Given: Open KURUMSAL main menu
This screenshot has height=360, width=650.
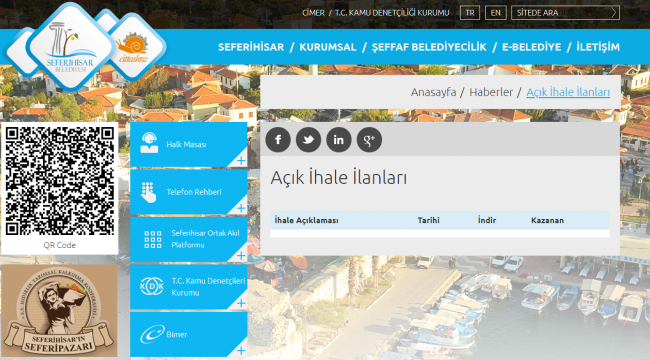Looking at the screenshot, I should coord(328,47).
